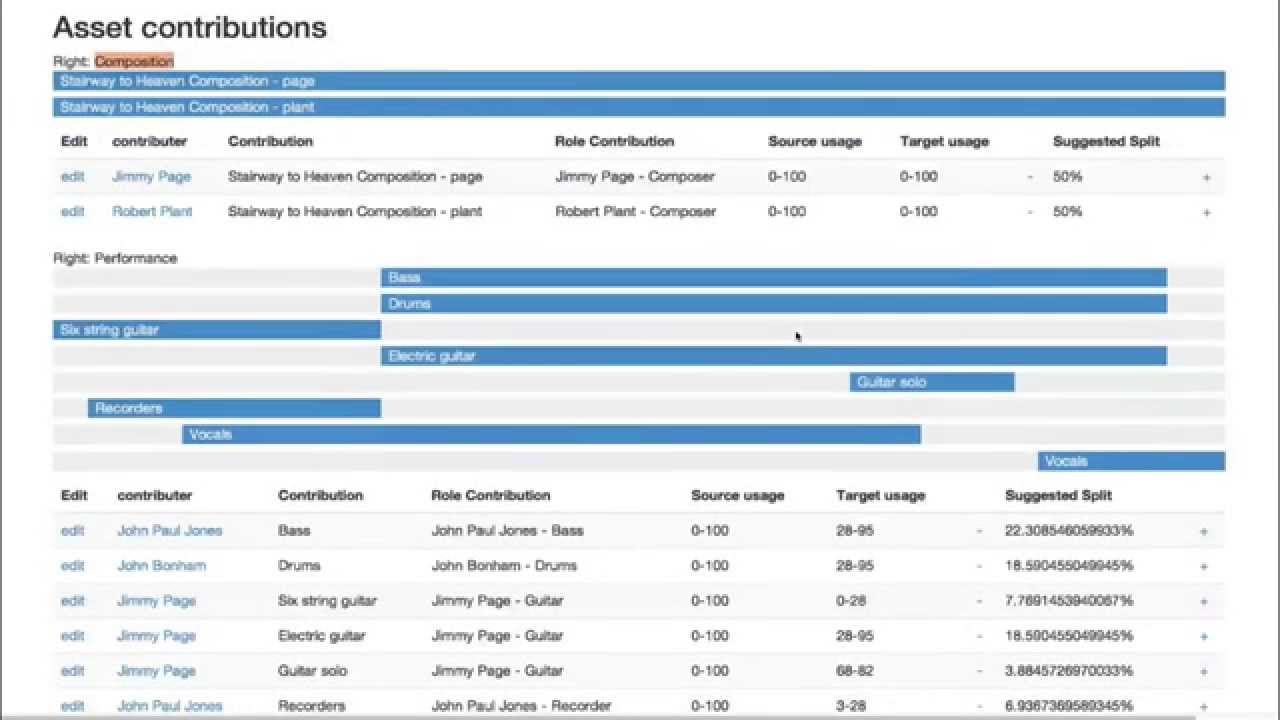
Task: Click 'John Paul Jones - Bass' role cell
Action: click(507, 530)
